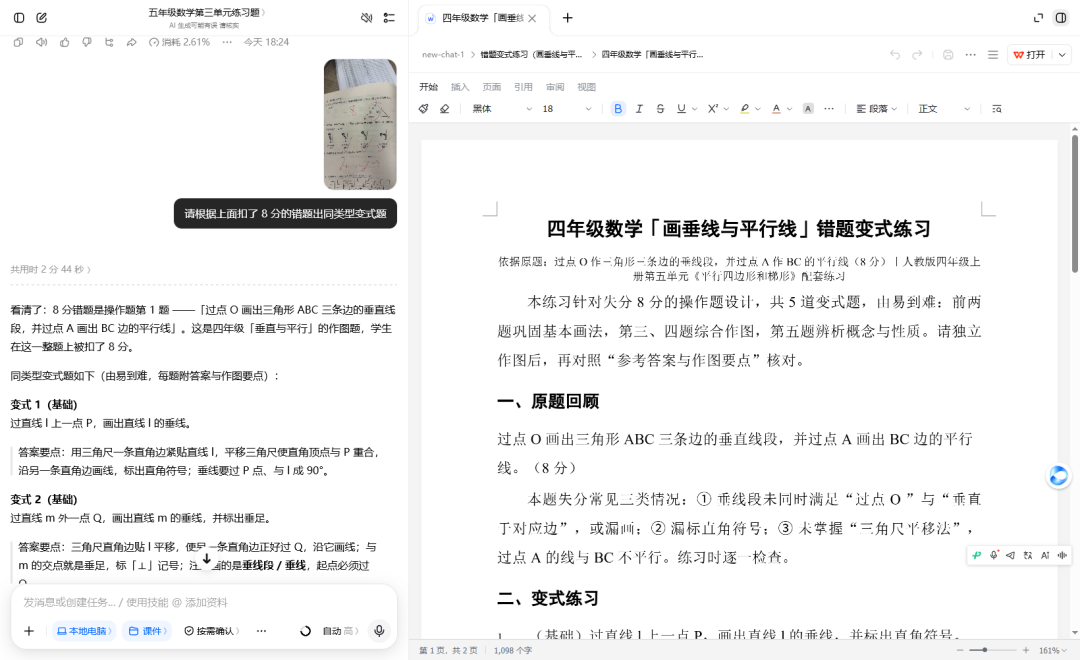
Task: Toggle bold formatting
Action: (x=618, y=109)
